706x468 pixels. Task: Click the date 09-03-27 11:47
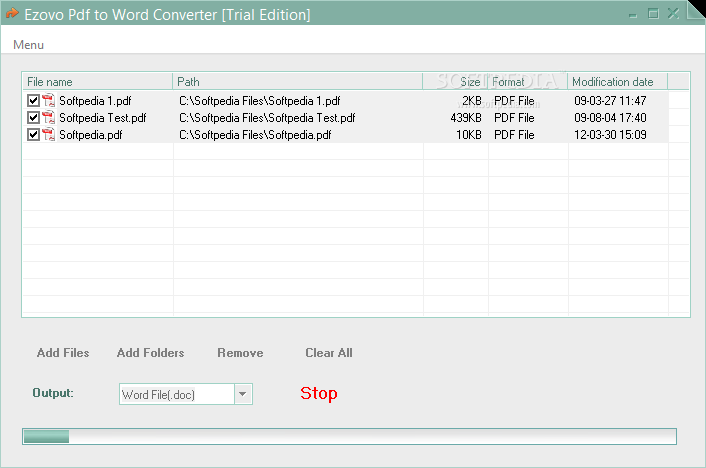coord(610,100)
